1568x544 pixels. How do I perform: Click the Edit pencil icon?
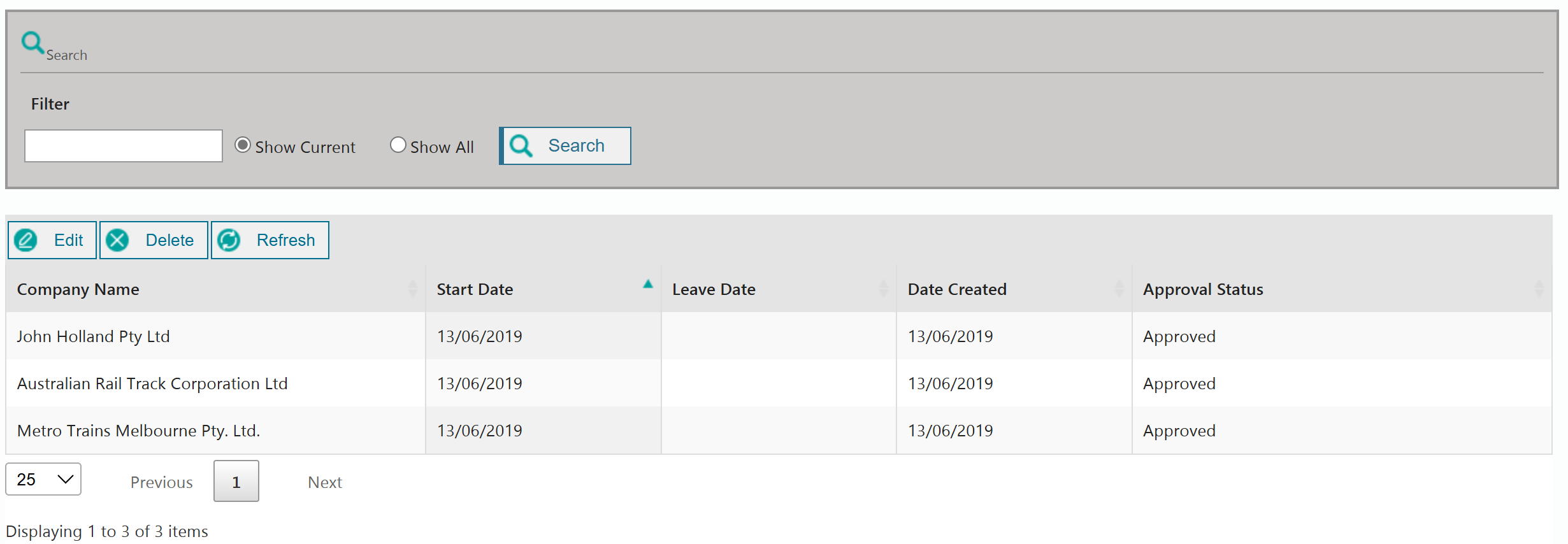point(26,240)
